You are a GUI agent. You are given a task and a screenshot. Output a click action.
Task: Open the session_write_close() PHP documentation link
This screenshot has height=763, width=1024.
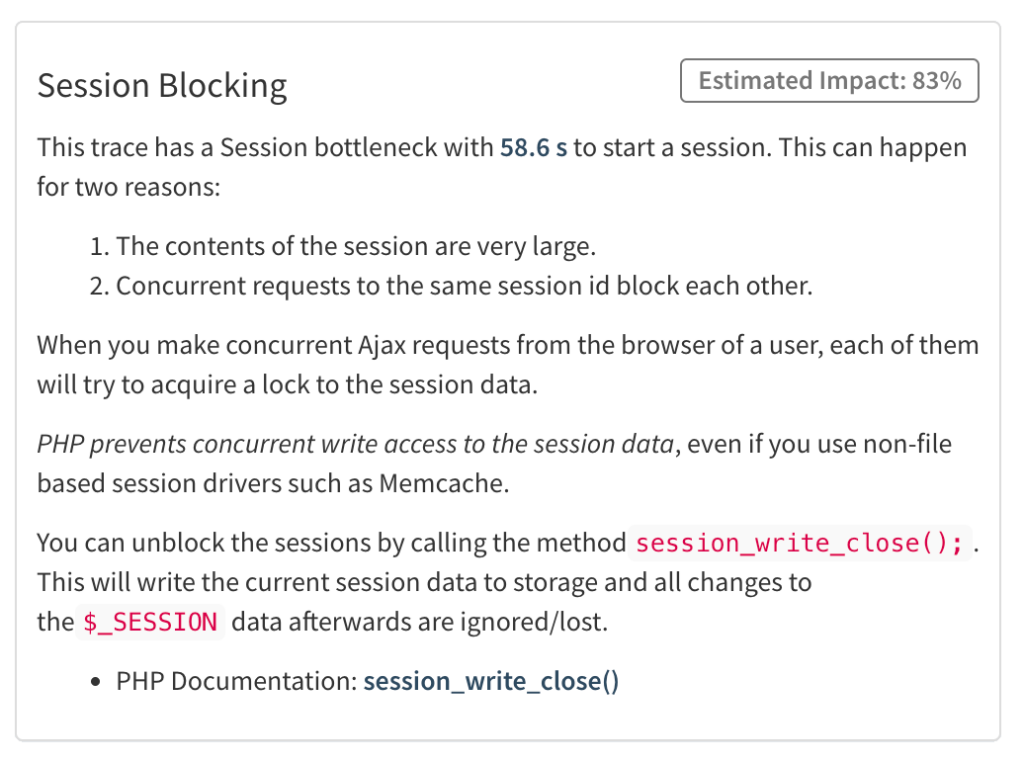click(x=491, y=681)
